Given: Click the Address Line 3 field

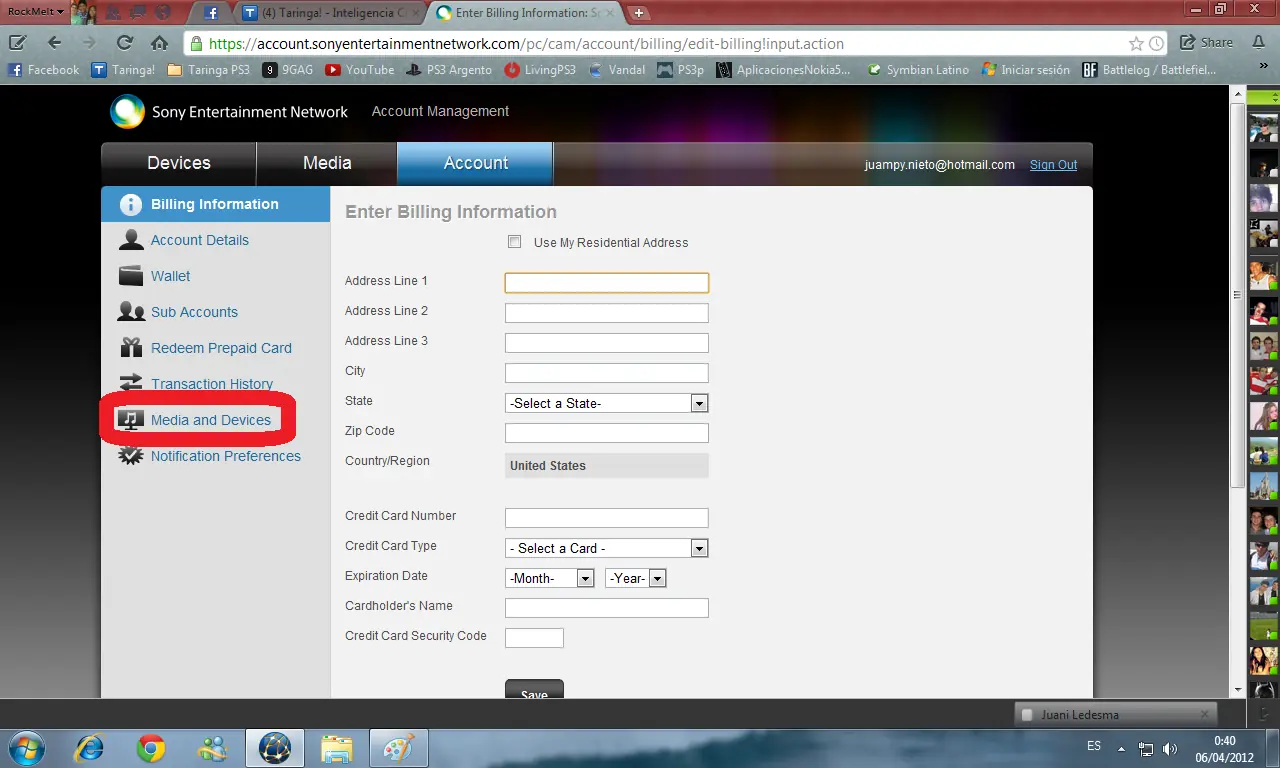Looking at the screenshot, I should click(607, 343).
